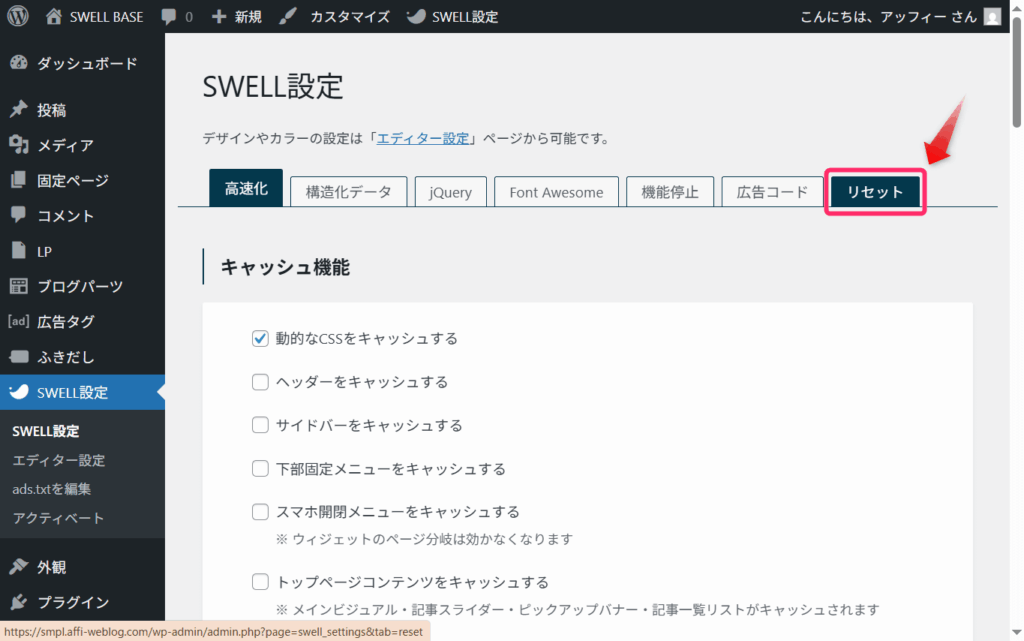Open the 機能停止 tab

[x=670, y=192]
